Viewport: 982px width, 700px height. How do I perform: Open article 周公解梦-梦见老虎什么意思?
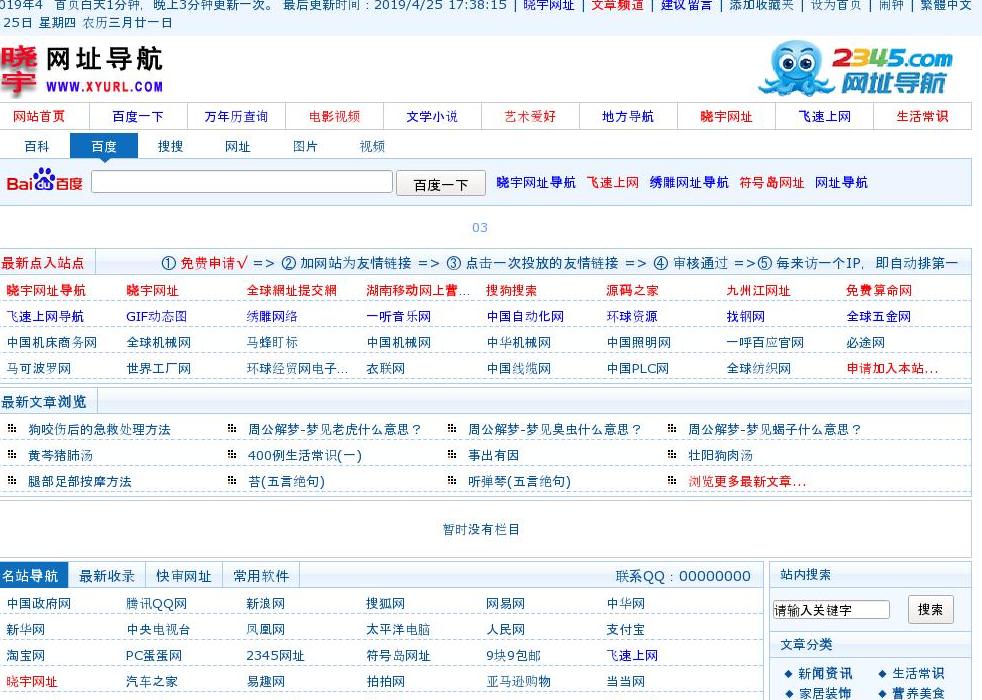point(334,430)
